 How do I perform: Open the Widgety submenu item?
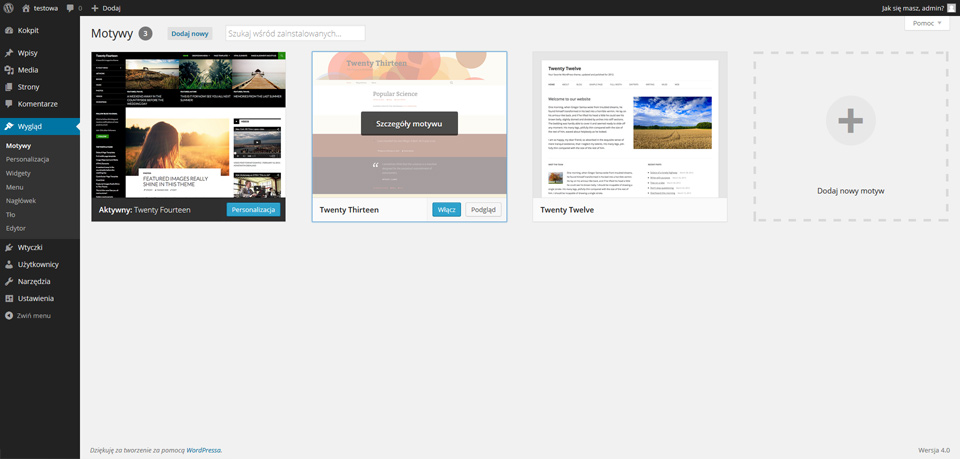click(x=18, y=173)
